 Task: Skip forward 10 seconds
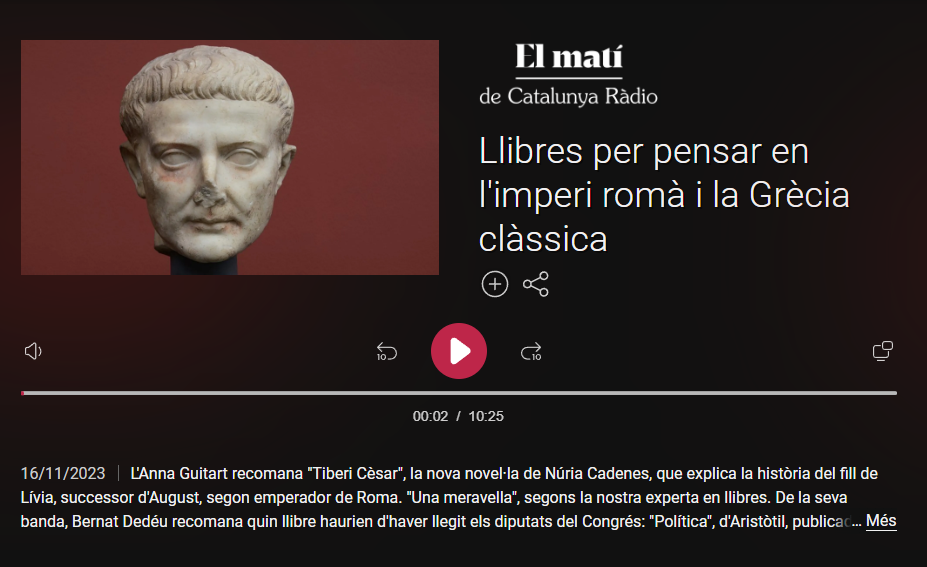click(531, 352)
